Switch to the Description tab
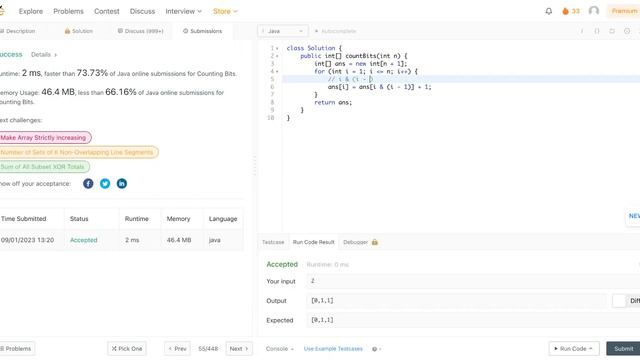The width and height of the screenshot is (640, 360). [x=18, y=31]
